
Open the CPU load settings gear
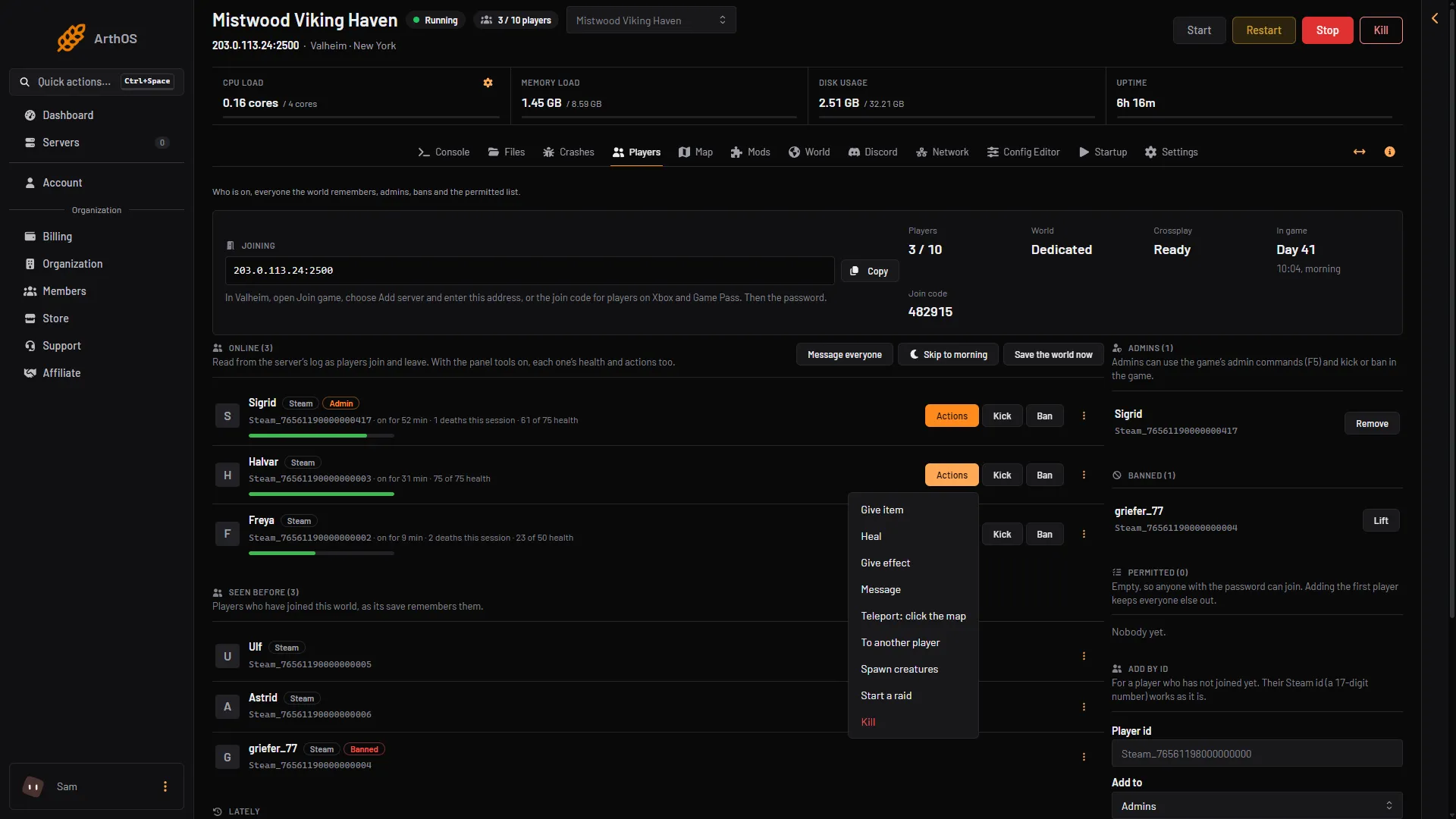click(x=488, y=83)
